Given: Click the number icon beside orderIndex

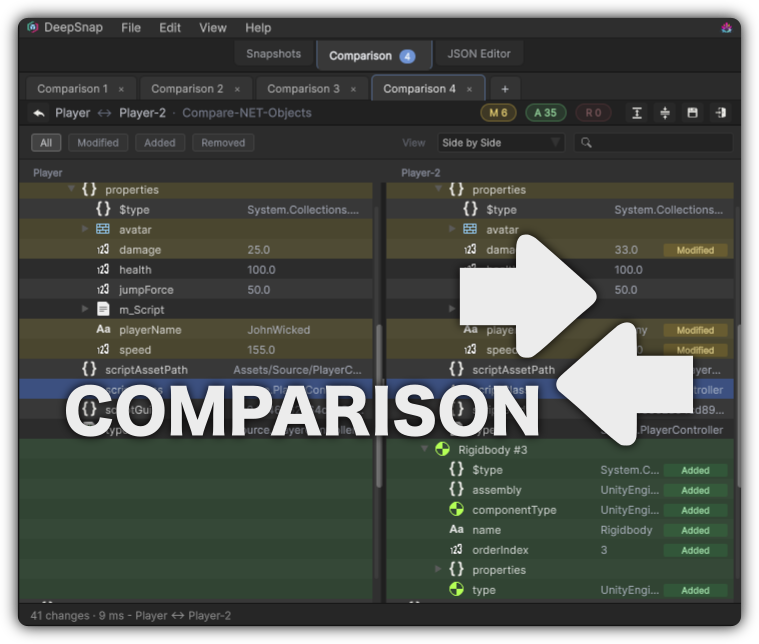Looking at the screenshot, I should 456,550.
